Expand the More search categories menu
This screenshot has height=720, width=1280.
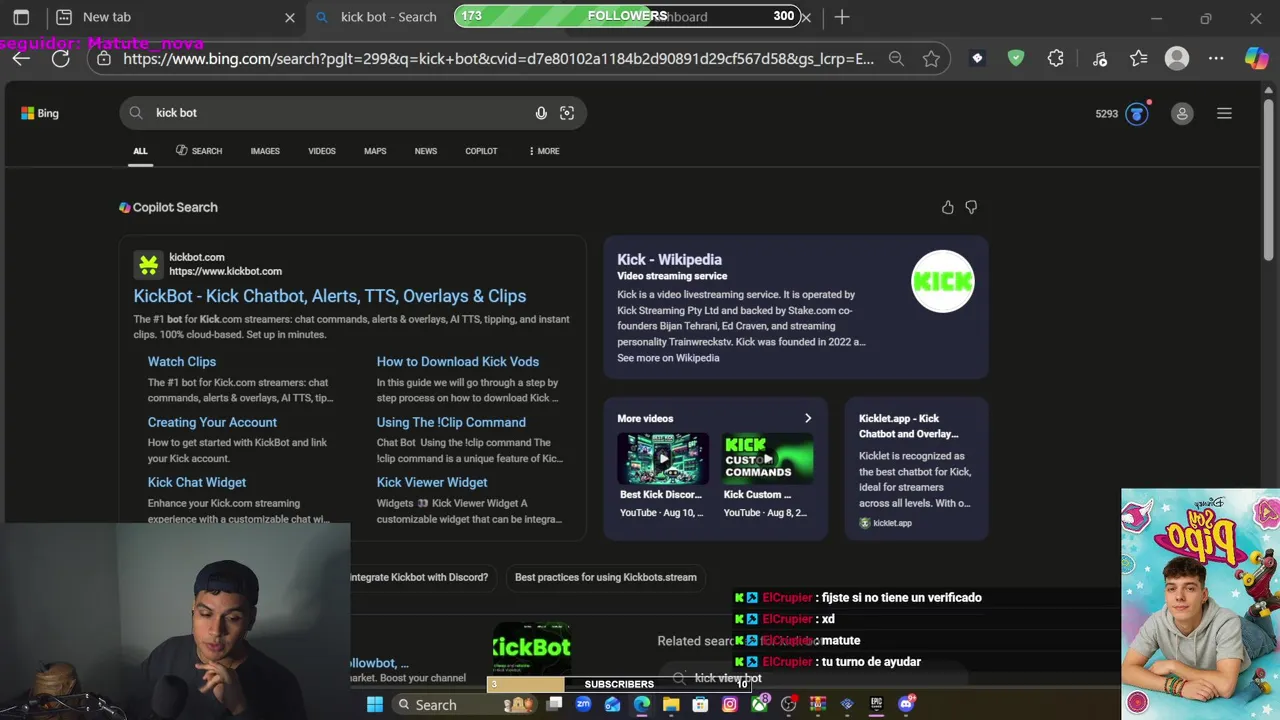click(x=544, y=151)
